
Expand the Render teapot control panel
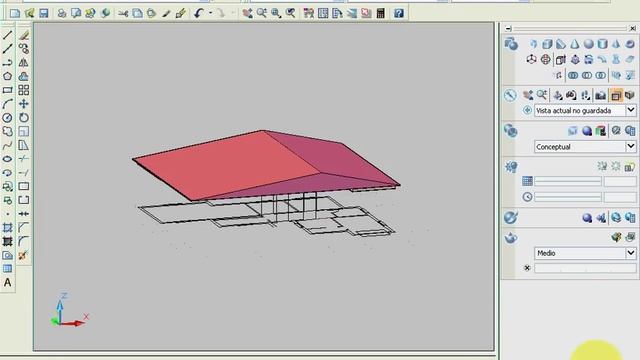click(510, 238)
